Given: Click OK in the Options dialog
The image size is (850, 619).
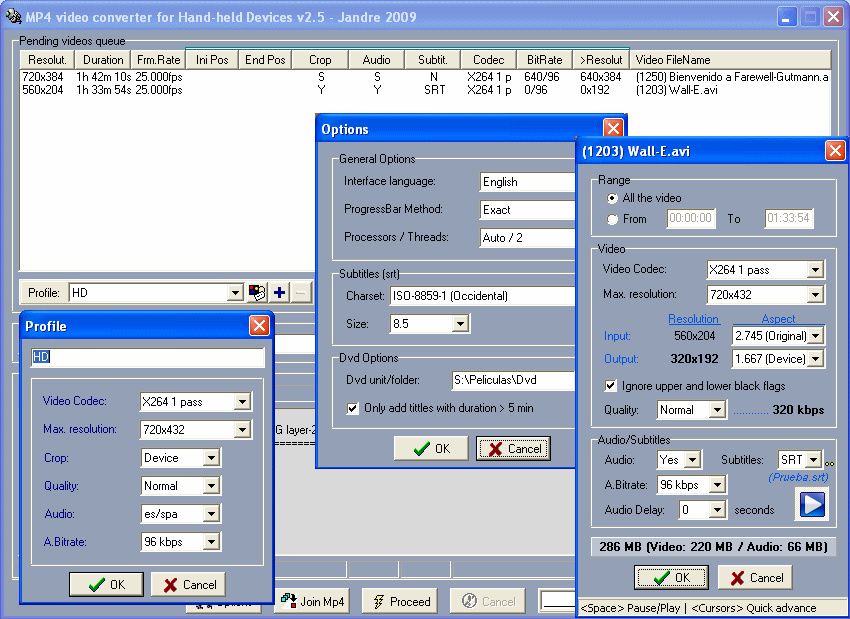Looking at the screenshot, I should (431, 449).
